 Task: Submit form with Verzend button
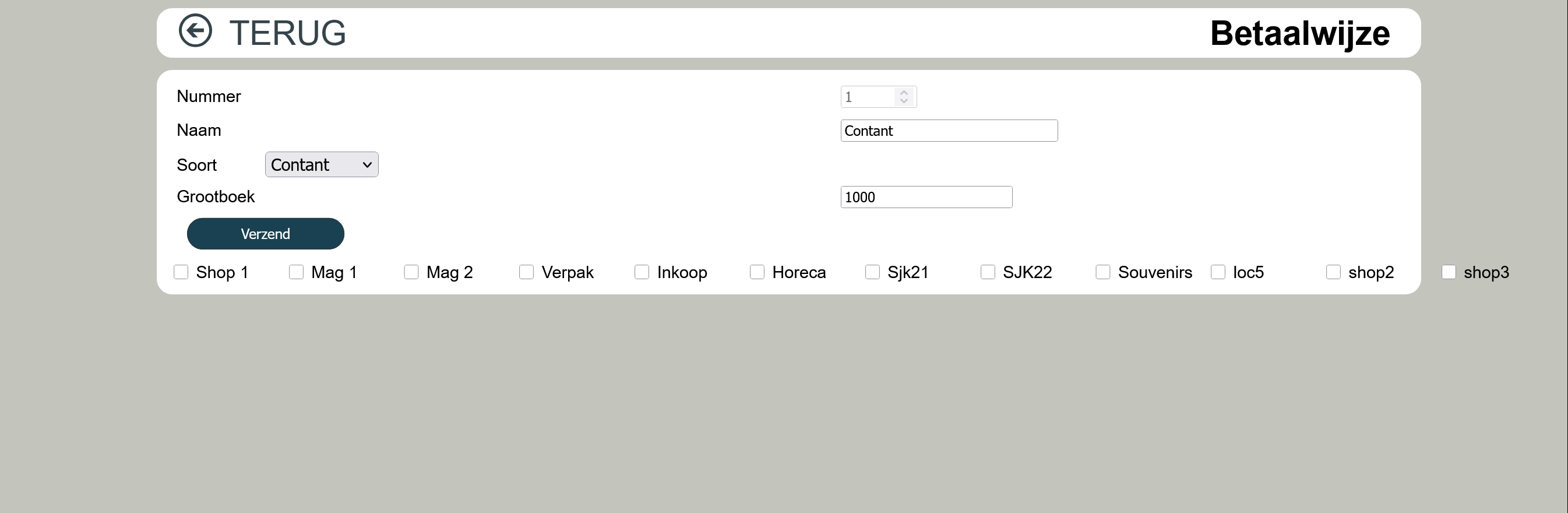pyautogui.click(x=265, y=234)
